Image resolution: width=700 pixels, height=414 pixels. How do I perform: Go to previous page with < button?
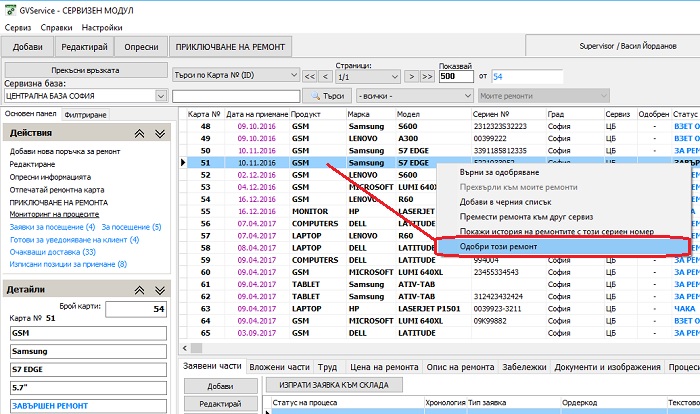tap(325, 76)
